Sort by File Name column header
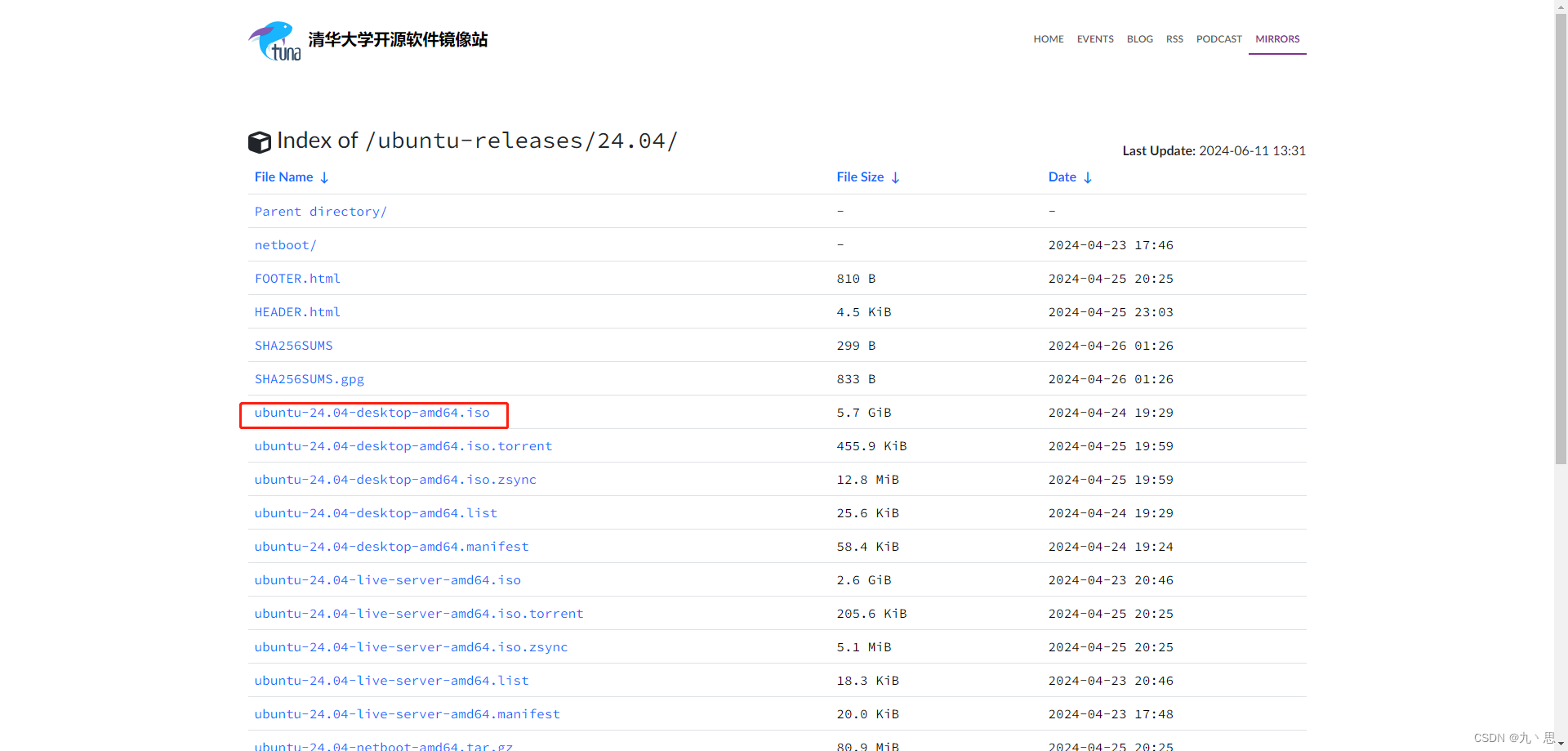 click(x=283, y=177)
